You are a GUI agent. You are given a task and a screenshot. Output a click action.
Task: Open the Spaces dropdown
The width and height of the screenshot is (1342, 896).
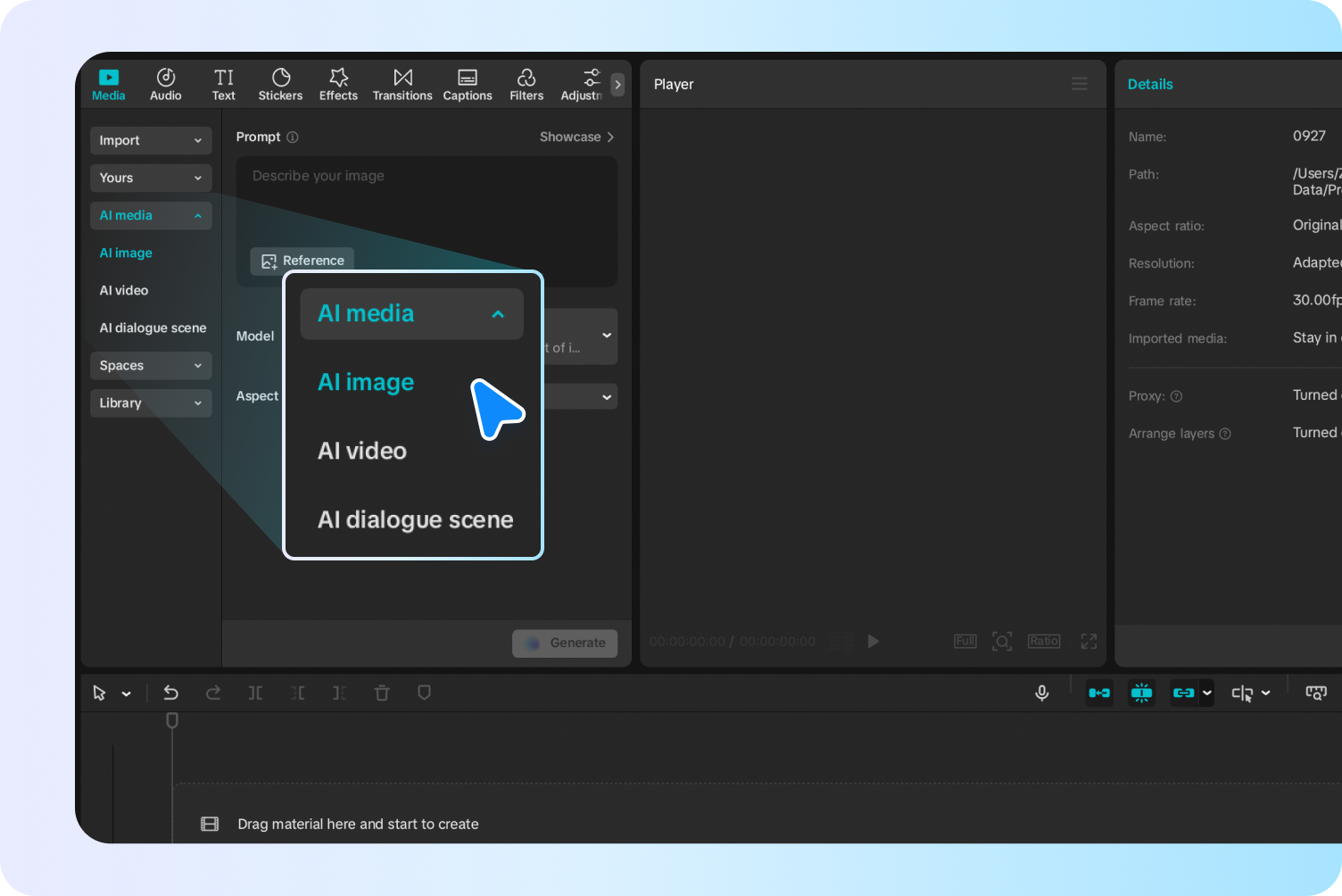point(150,365)
